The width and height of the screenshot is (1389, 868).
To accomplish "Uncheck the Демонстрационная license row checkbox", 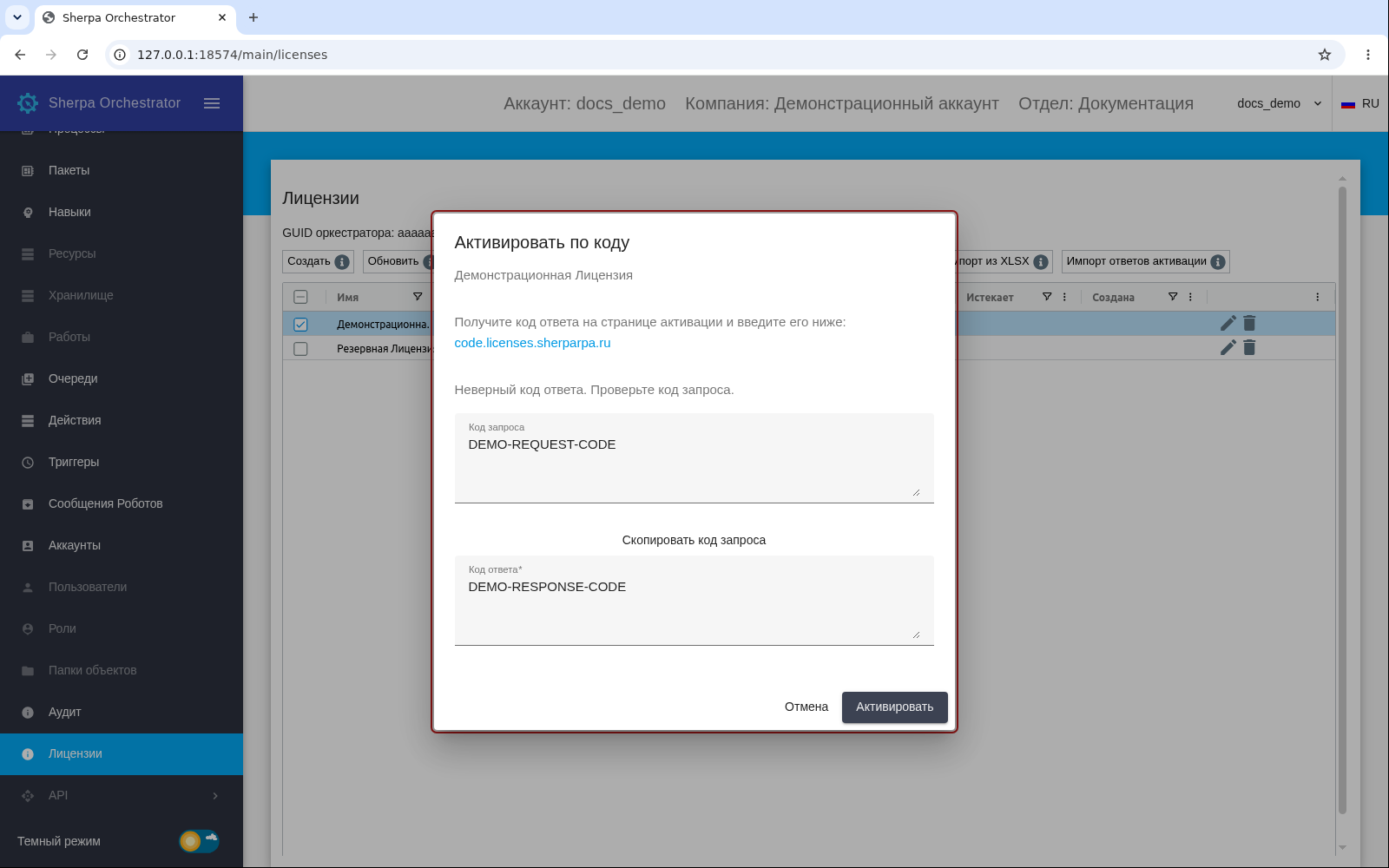I will tap(300, 325).
